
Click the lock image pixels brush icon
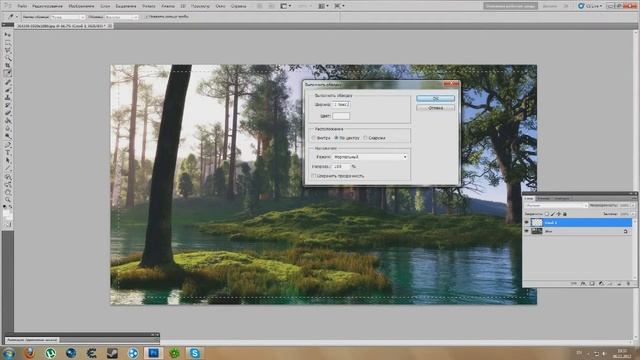(x=553, y=214)
